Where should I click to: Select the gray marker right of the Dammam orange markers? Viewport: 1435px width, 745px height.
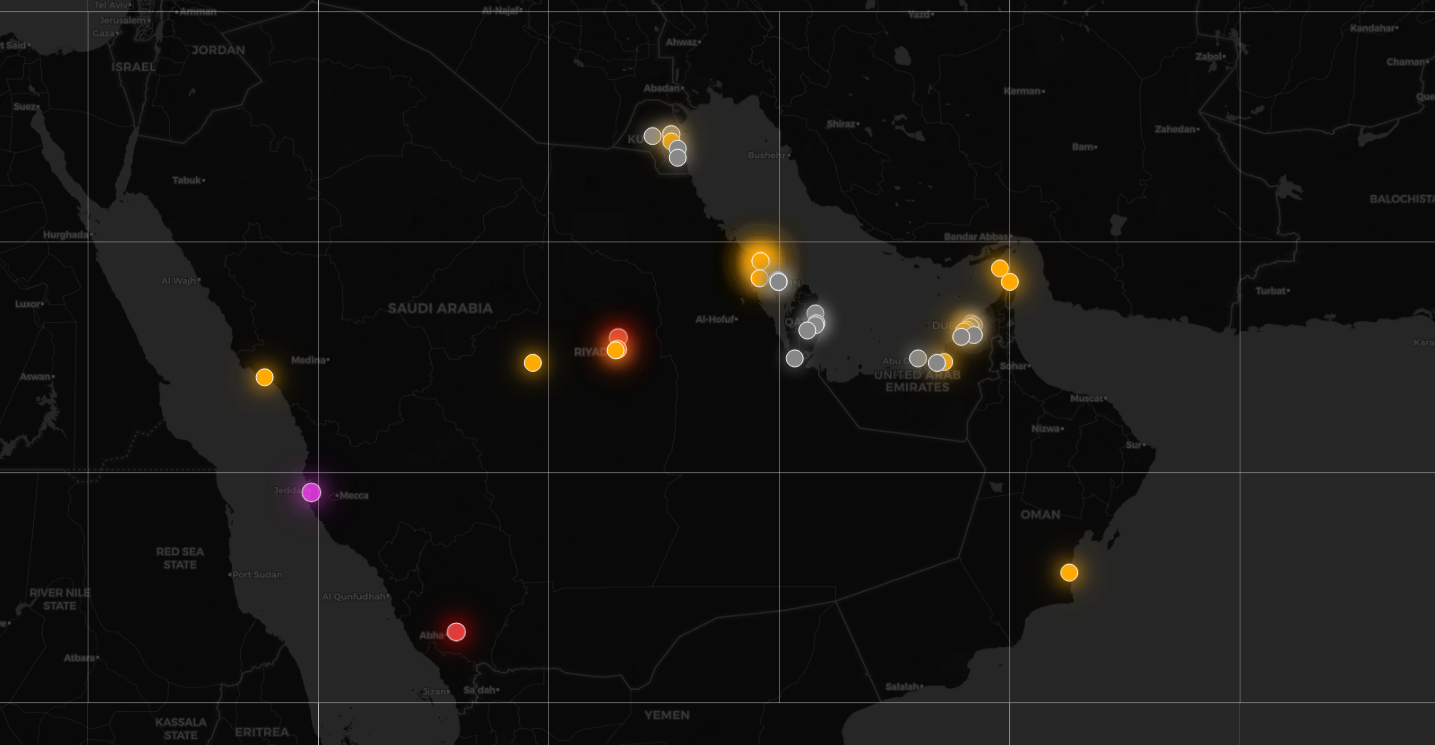778,282
